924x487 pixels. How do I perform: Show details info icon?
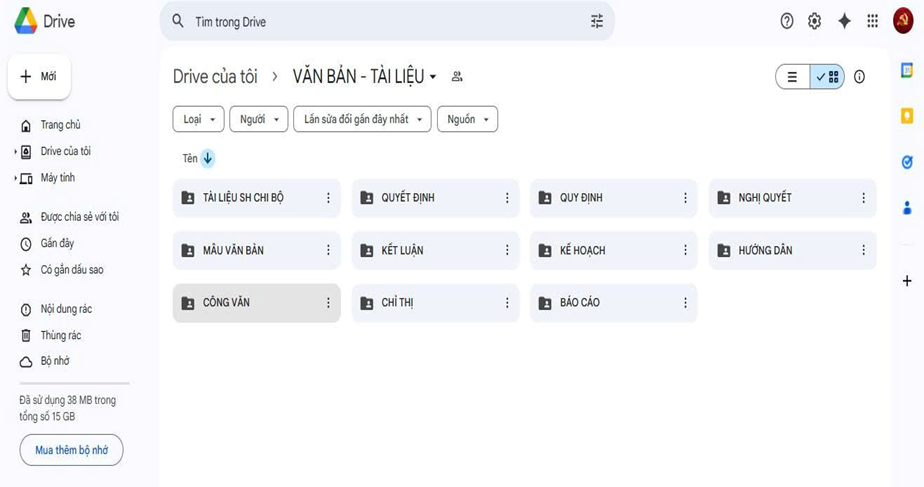pyautogui.click(x=859, y=77)
